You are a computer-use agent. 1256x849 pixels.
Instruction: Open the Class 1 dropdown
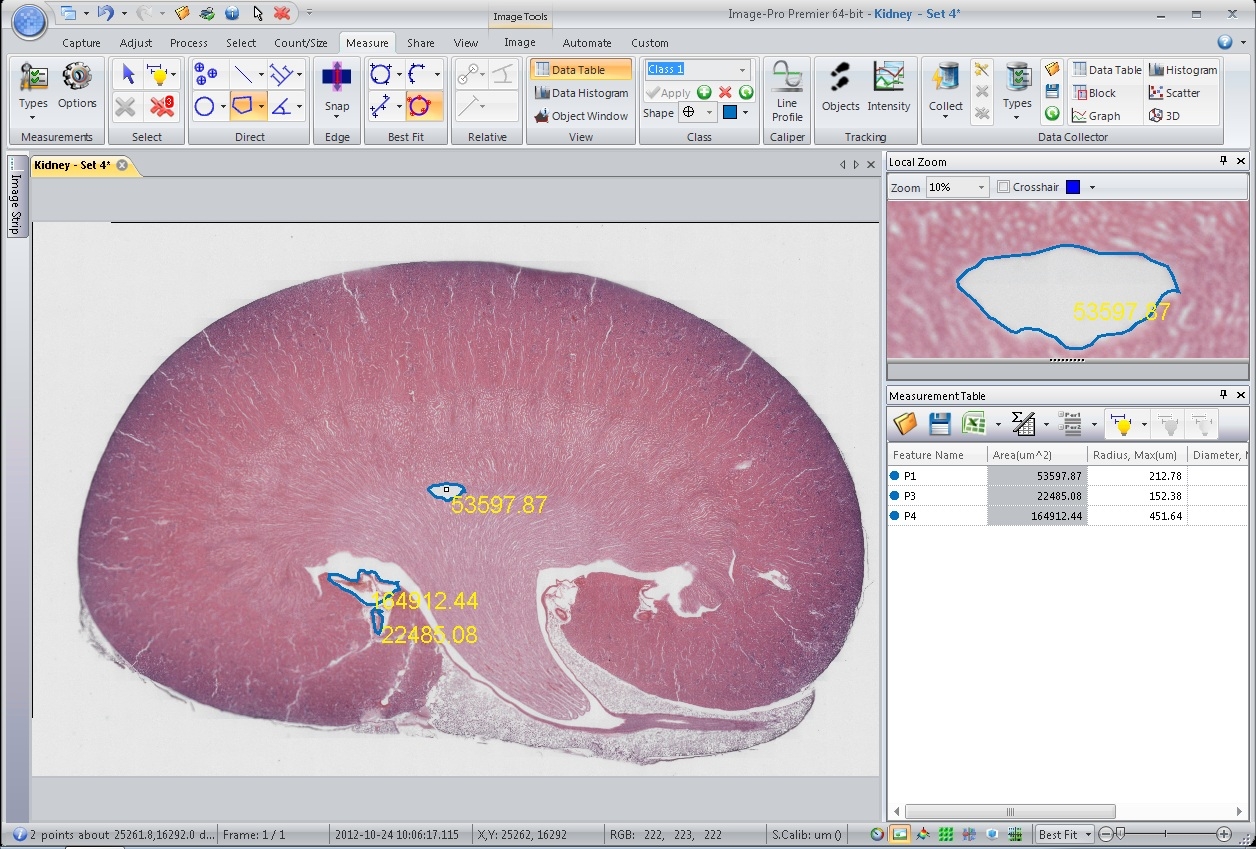[x=740, y=70]
